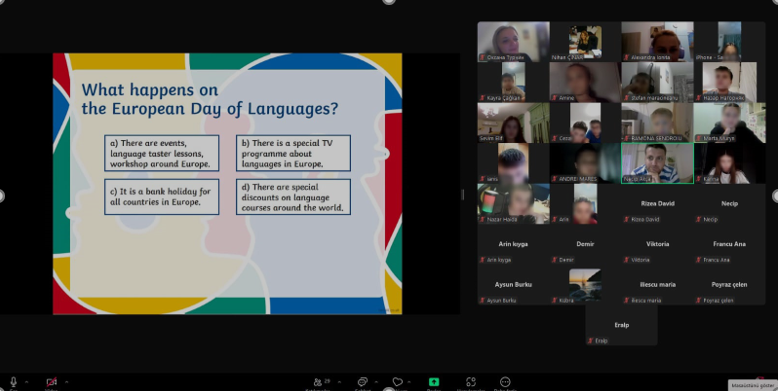
Task: Expand the arrow next to the microphone
Action: click(x=26, y=382)
